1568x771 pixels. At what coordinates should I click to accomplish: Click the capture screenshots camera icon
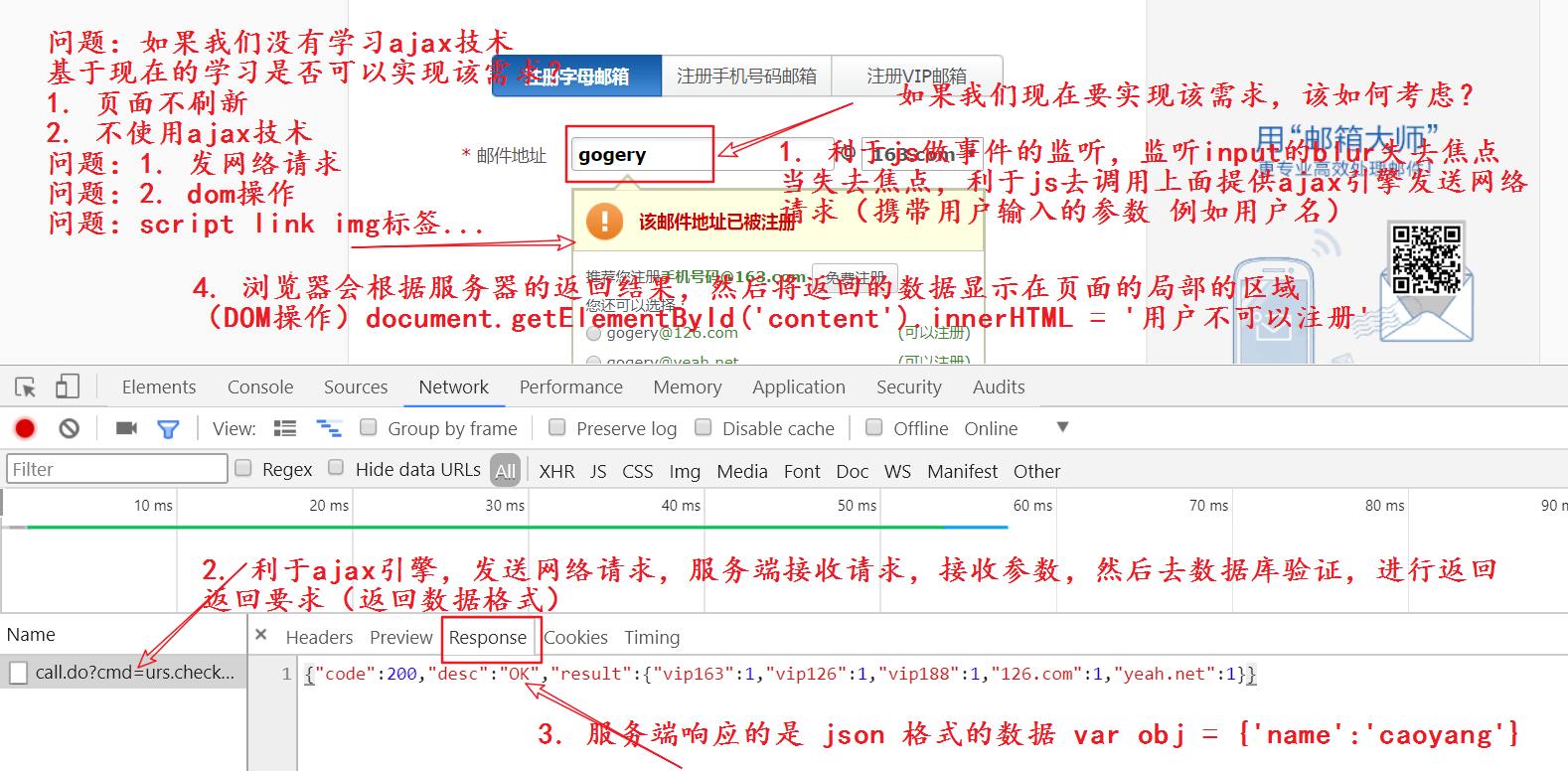pyautogui.click(x=126, y=428)
